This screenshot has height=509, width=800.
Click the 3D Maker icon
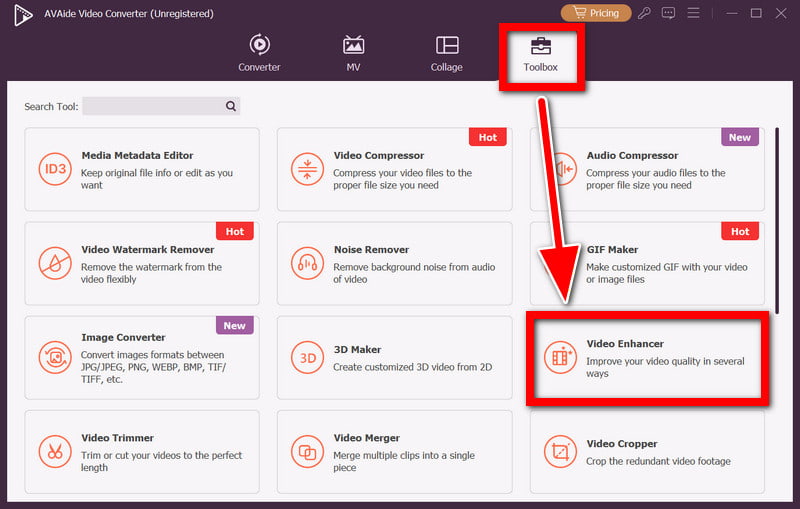click(307, 358)
